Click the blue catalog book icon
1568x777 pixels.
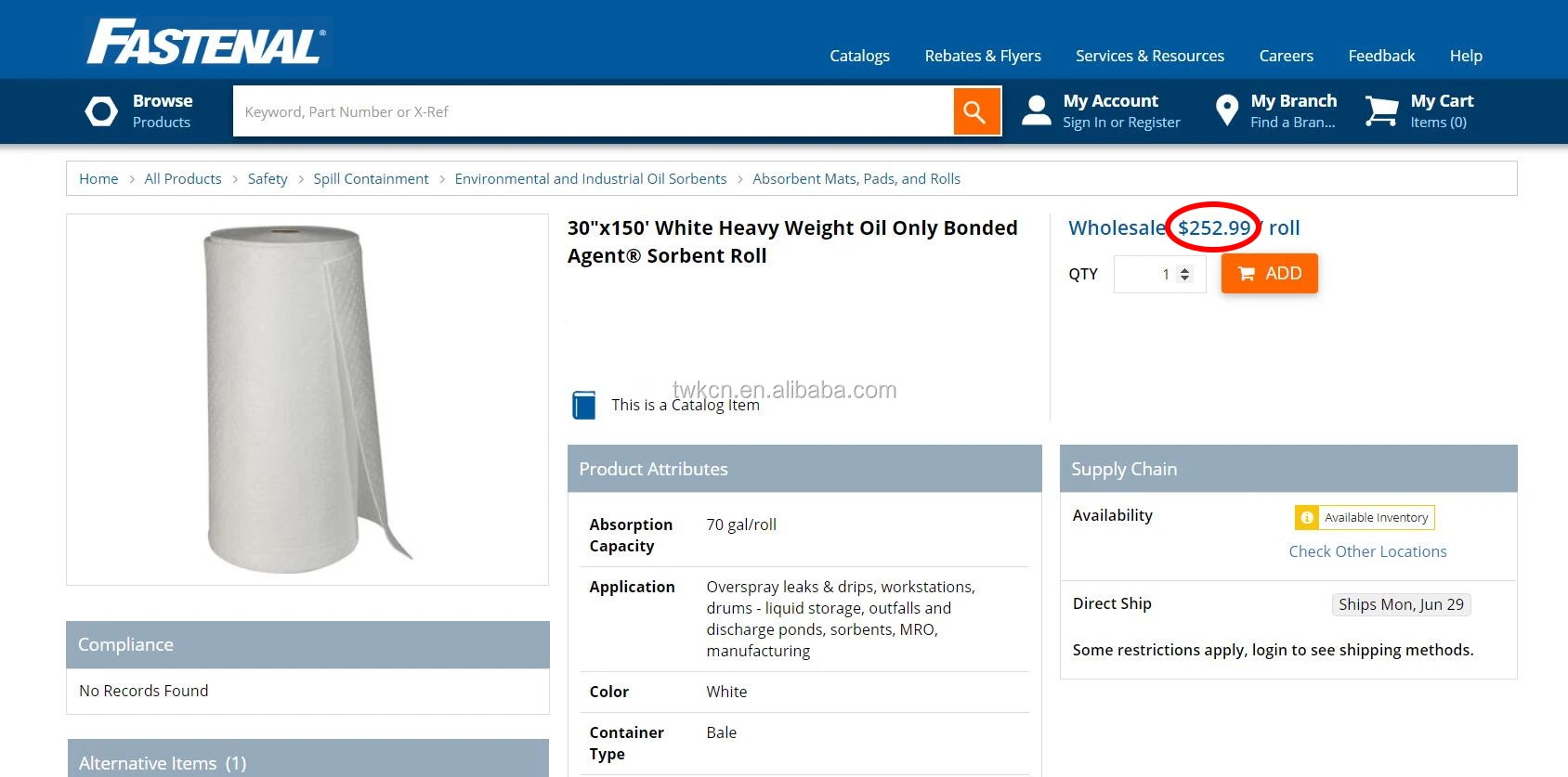(584, 405)
